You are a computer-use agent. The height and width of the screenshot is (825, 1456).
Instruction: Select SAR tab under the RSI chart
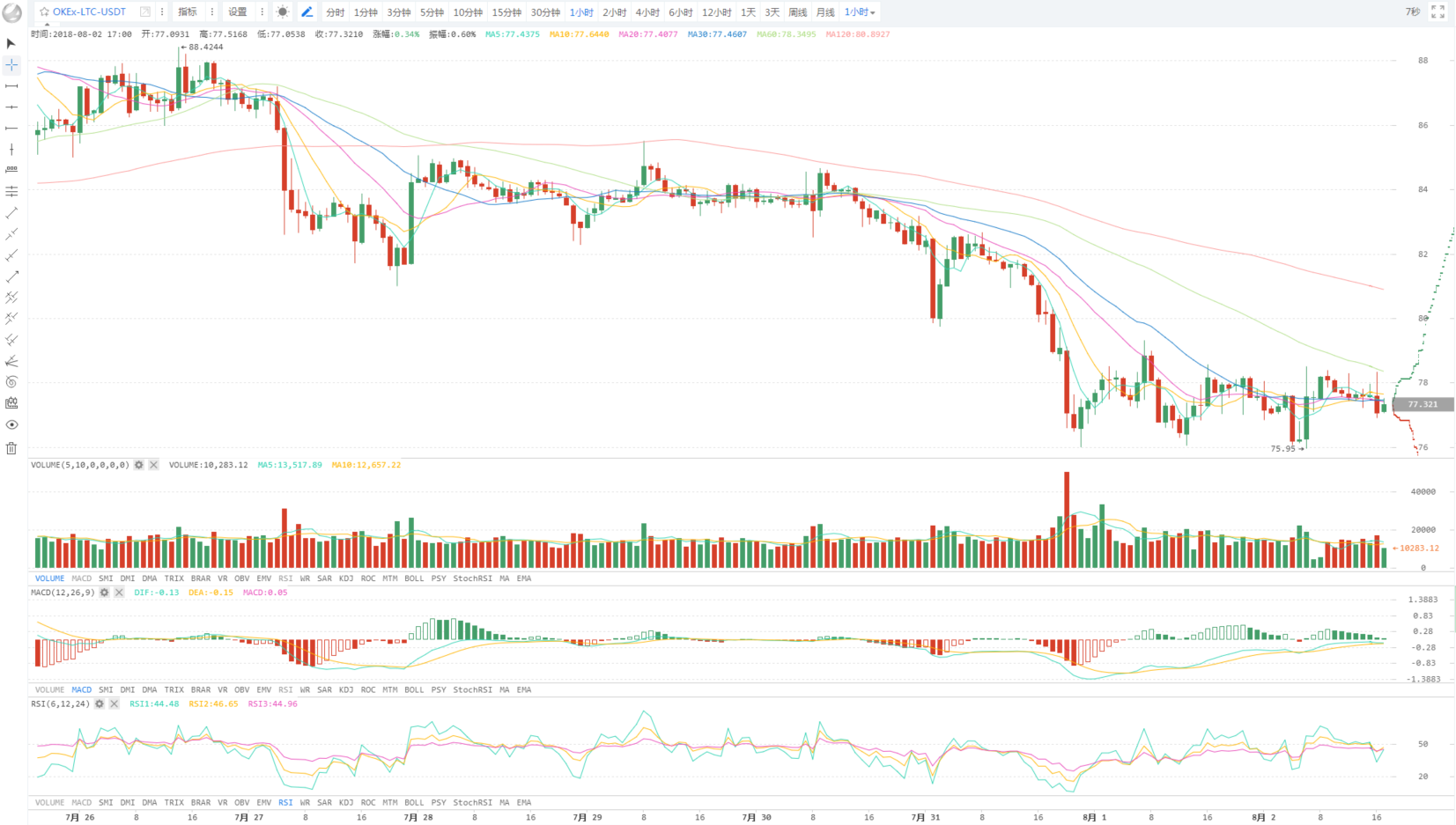click(x=324, y=803)
